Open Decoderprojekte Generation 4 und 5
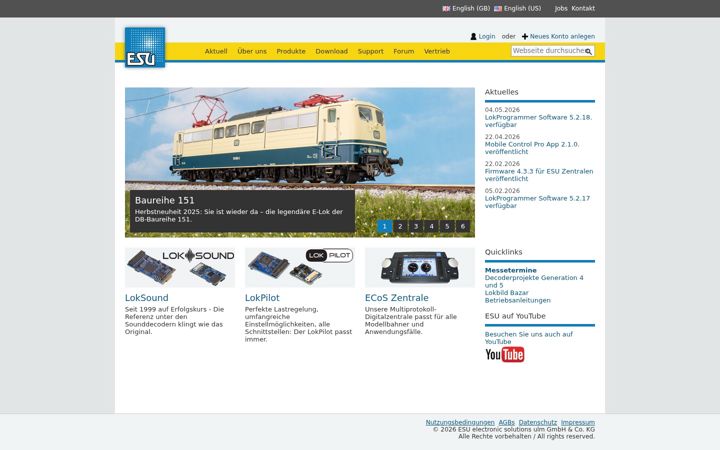 coord(534,281)
